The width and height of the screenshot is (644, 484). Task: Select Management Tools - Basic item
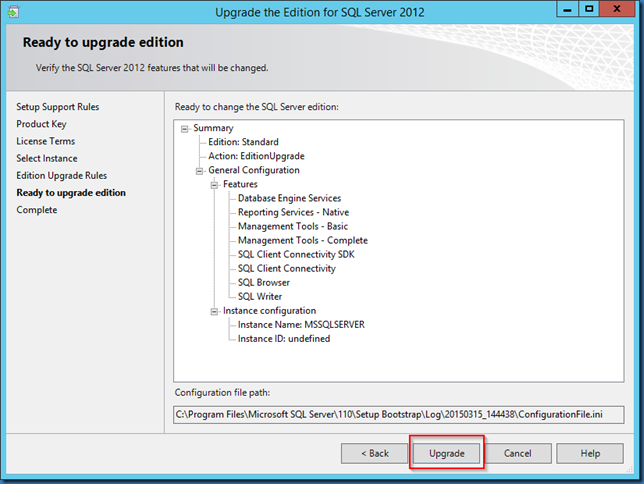coord(292,226)
